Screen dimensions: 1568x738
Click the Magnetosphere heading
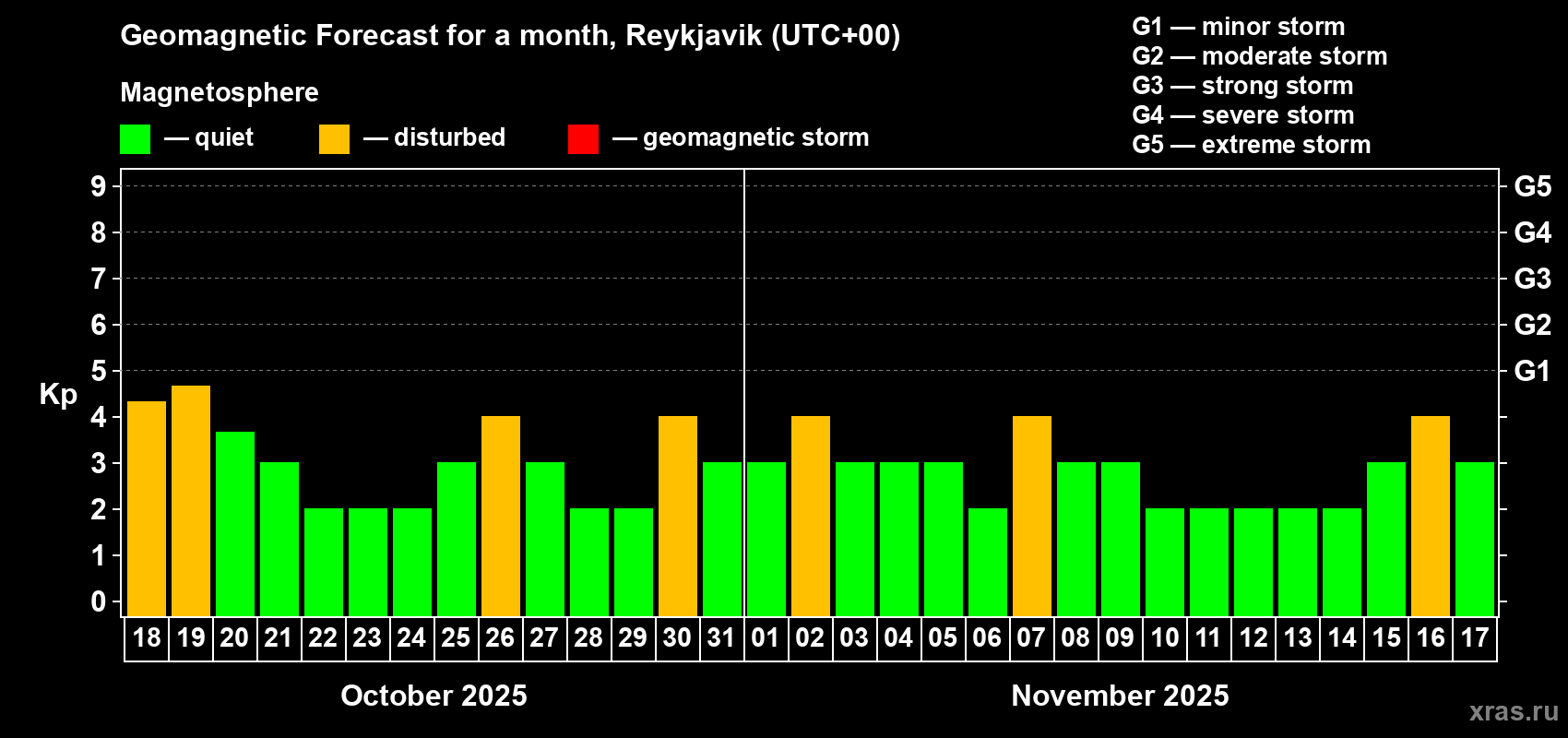(x=220, y=92)
